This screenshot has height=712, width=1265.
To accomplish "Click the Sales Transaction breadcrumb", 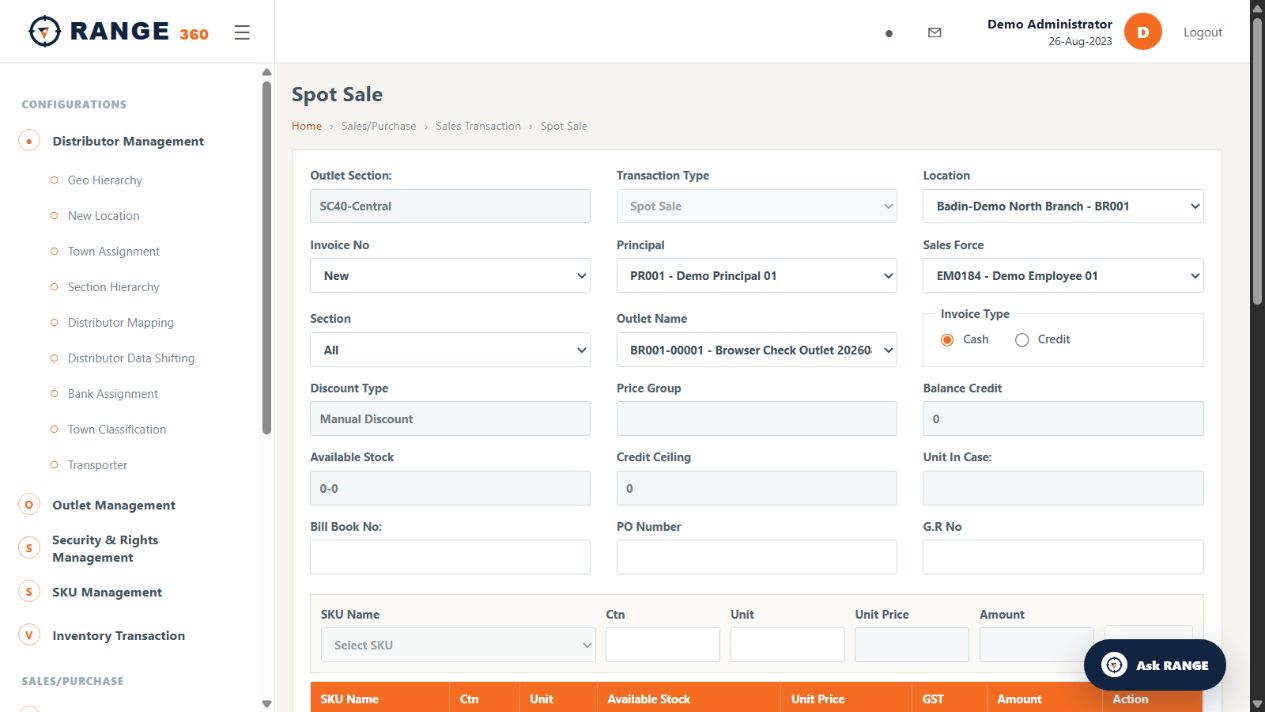I will point(478,126).
